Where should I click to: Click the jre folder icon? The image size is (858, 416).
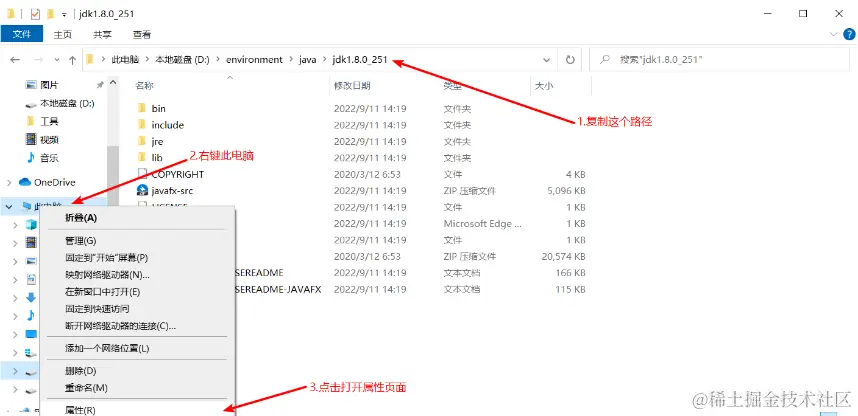coord(142,141)
